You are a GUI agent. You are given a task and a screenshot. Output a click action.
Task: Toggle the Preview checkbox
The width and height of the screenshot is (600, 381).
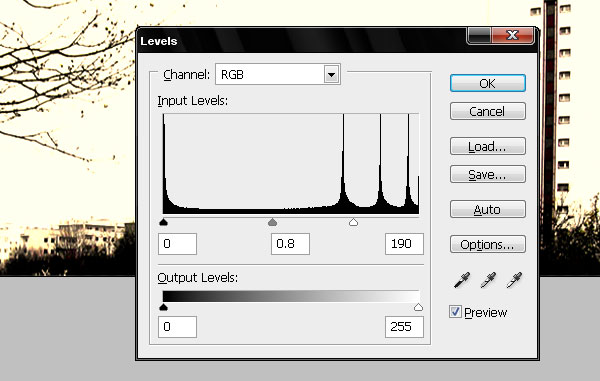(x=455, y=312)
